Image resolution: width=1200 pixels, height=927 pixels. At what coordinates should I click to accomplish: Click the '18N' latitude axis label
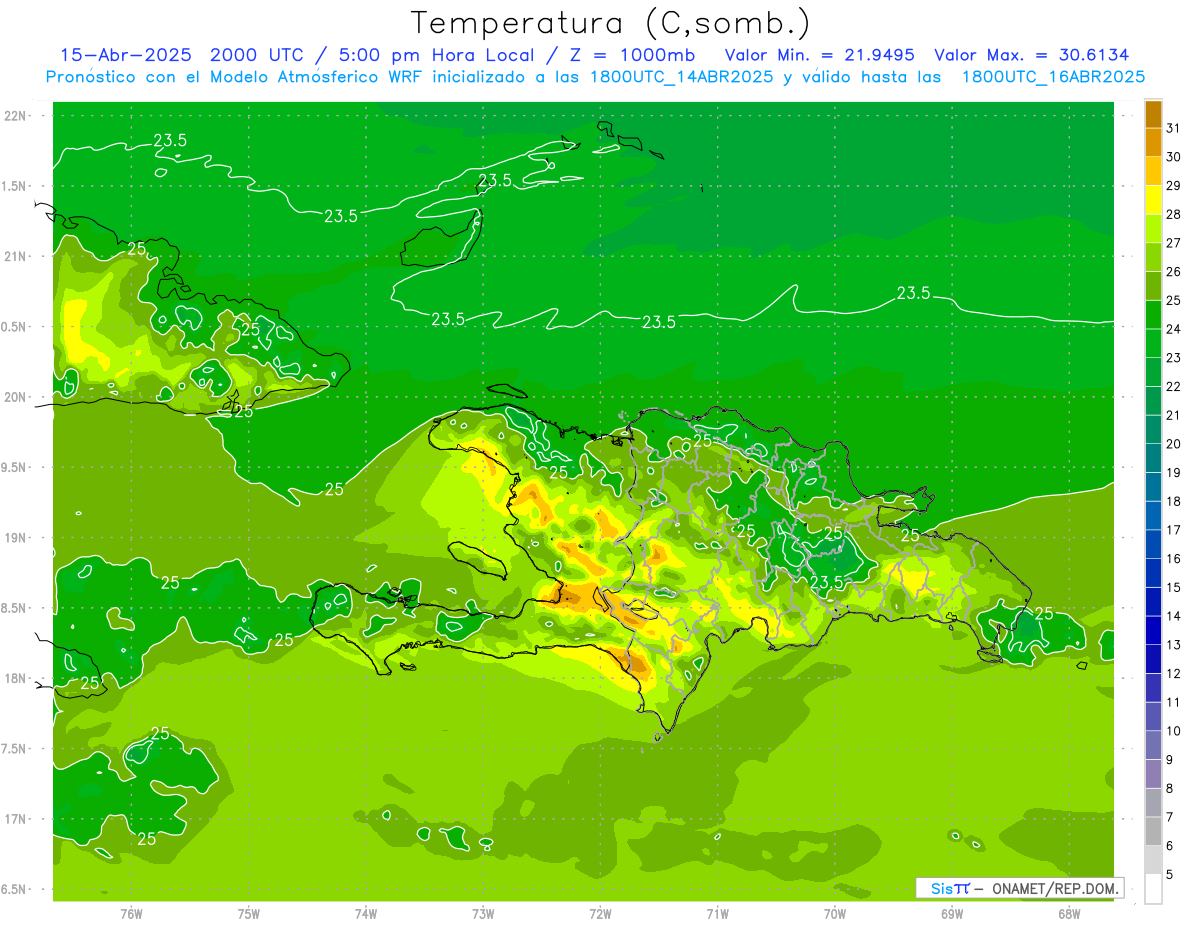pos(17,678)
